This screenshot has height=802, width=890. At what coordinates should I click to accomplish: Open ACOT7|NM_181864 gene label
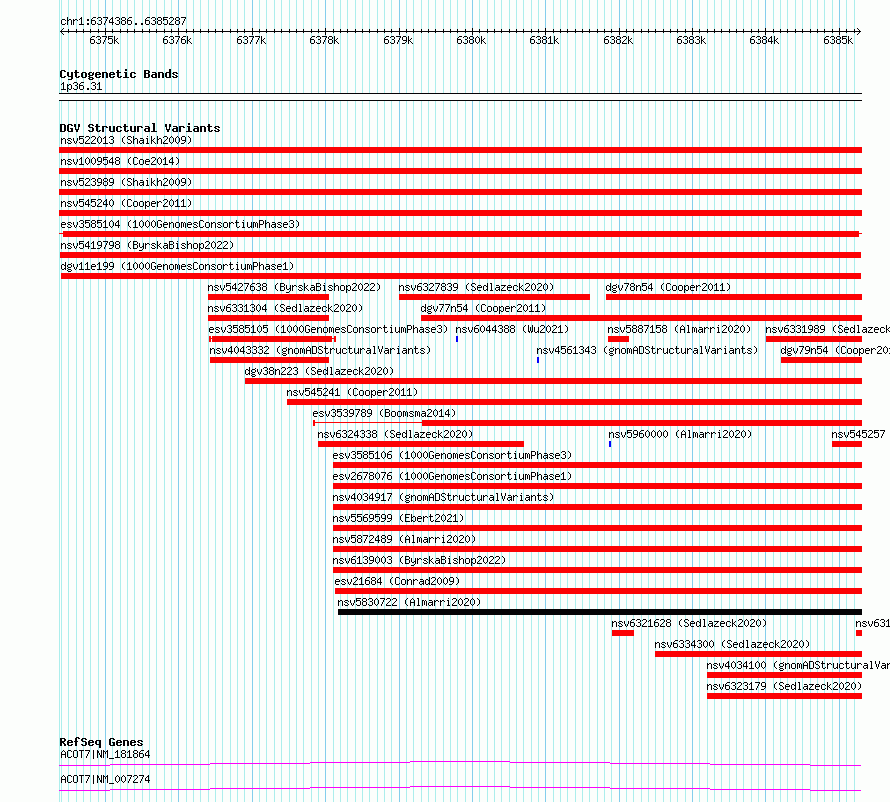[105, 754]
